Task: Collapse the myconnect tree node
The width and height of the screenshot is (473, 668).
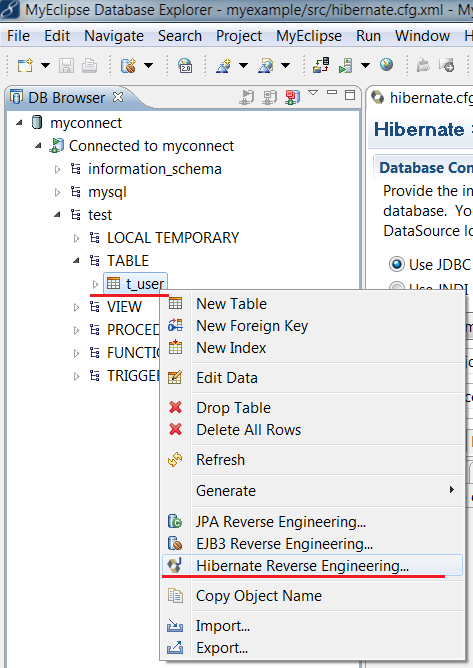Action: coord(19,123)
